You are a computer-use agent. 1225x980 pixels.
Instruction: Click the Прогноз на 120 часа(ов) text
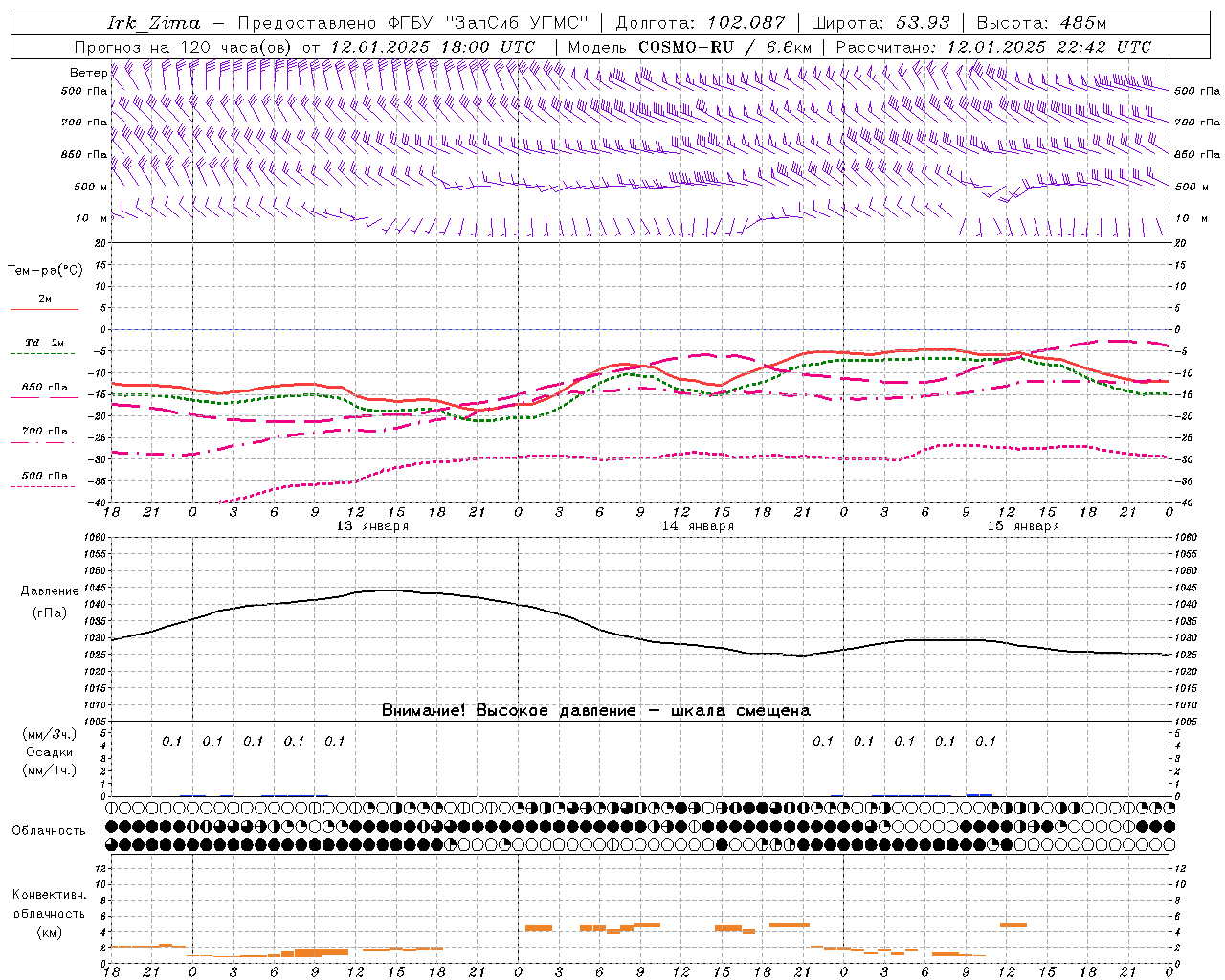coord(184,47)
